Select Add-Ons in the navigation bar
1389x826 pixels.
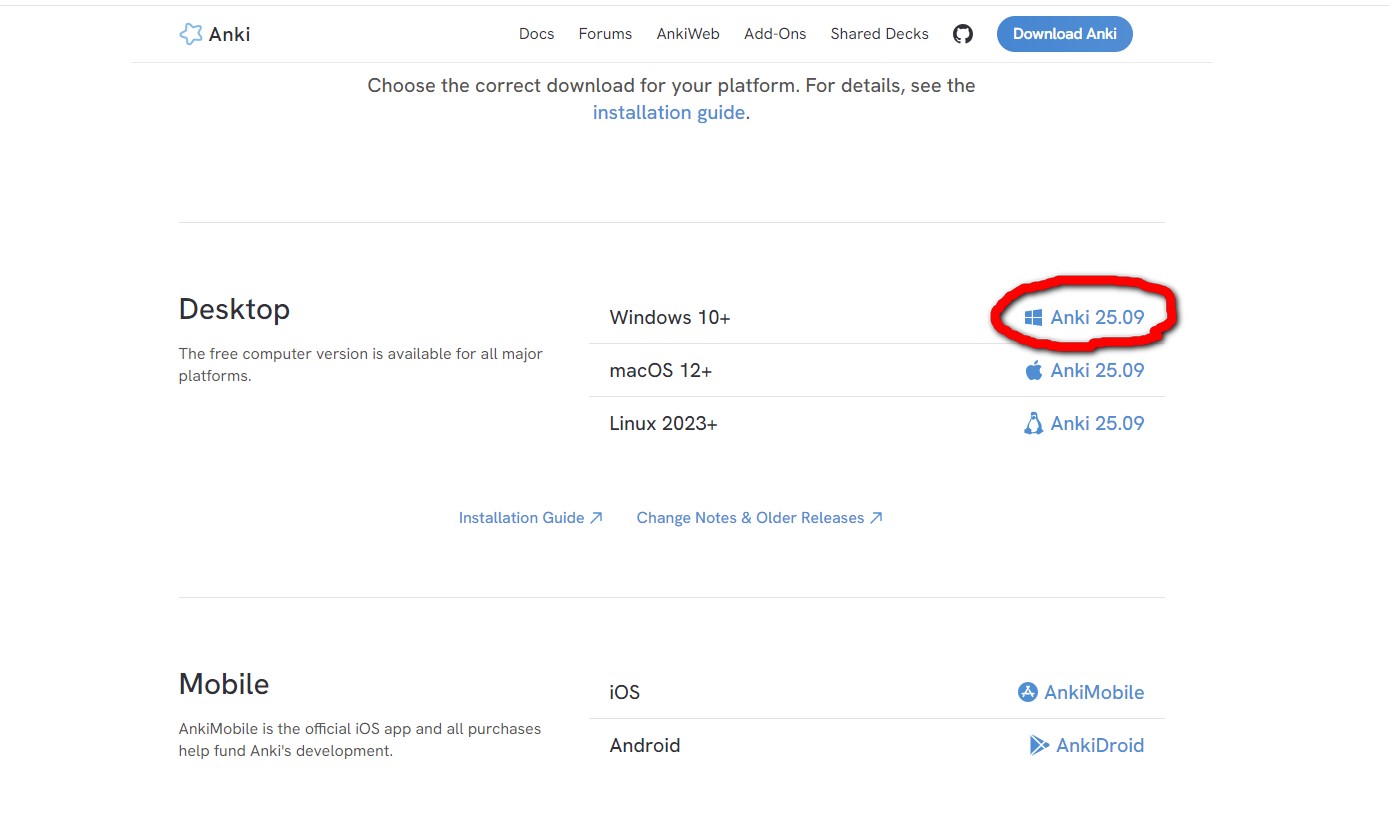(775, 34)
